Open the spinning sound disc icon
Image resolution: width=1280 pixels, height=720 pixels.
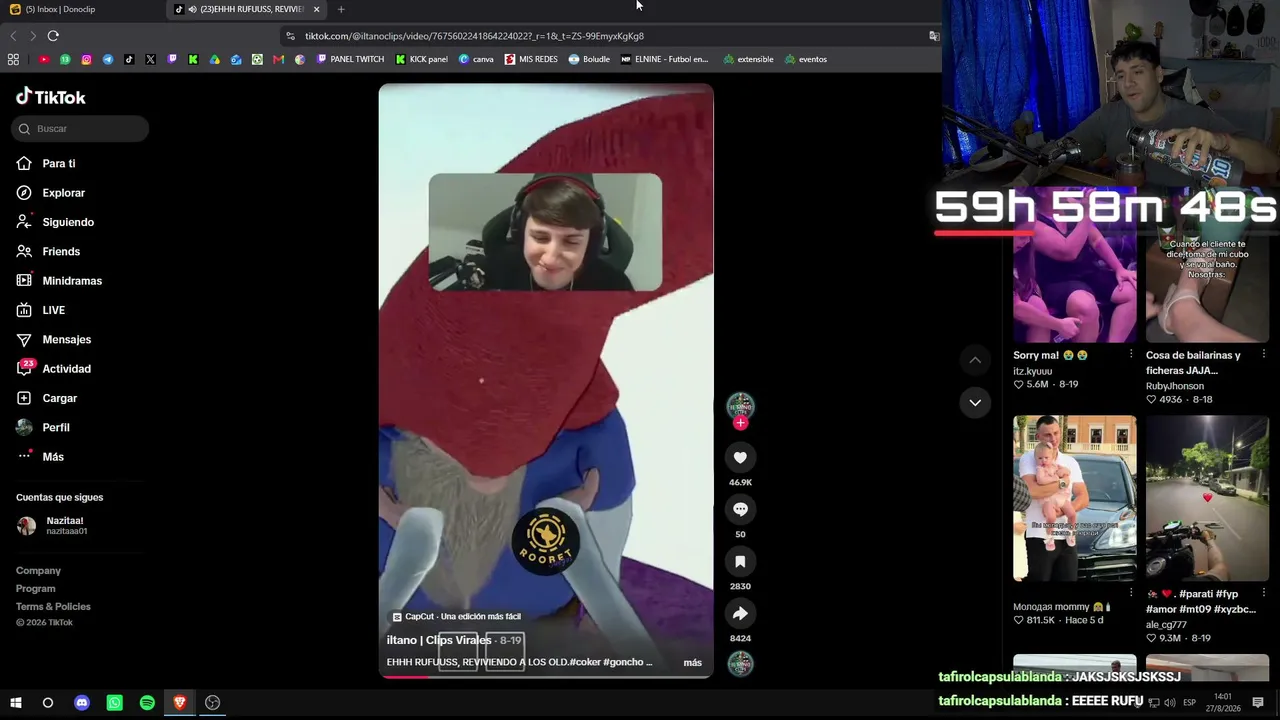pos(740,663)
